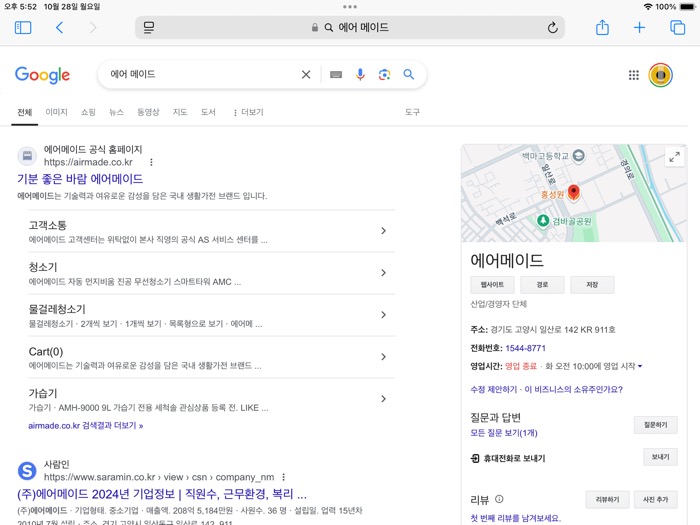Expand the map to full view
This screenshot has height=525, width=700.
pyautogui.click(x=674, y=157)
